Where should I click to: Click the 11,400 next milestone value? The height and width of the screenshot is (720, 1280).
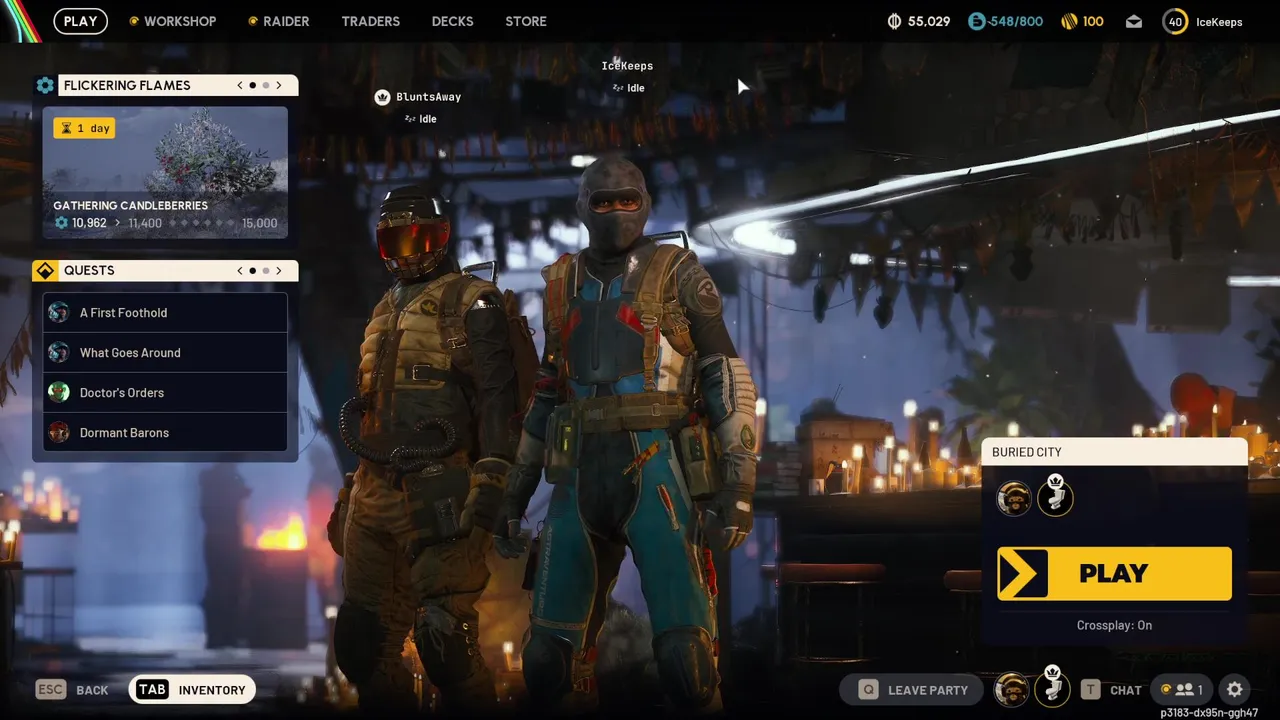pos(145,223)
